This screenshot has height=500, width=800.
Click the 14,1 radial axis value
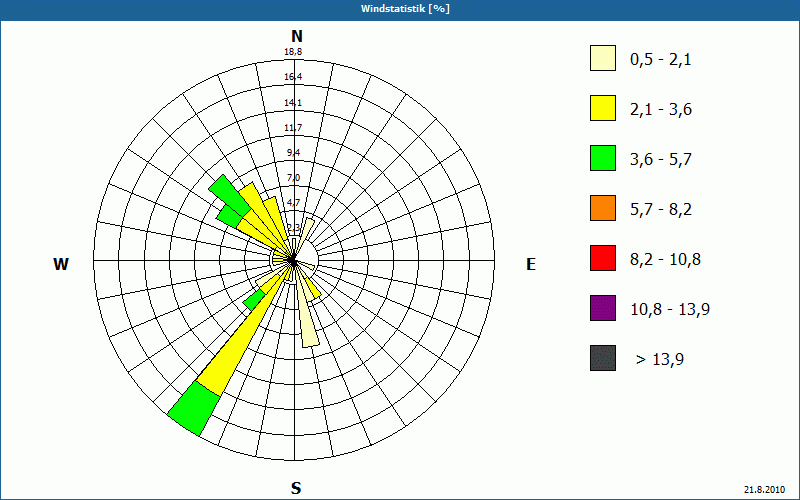[x=293, y=103]
